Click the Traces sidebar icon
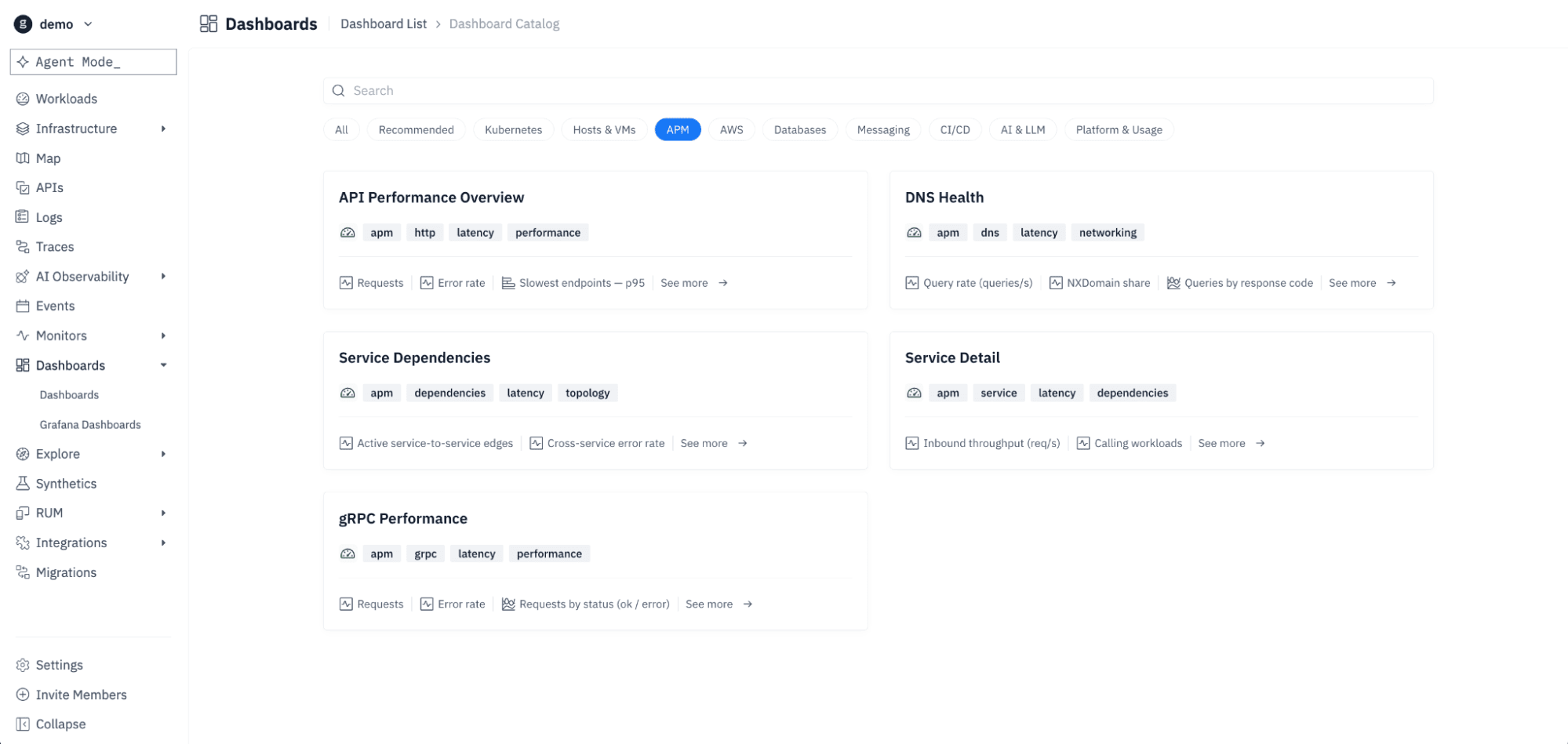Screen dimensions: 1568x744 click(23, 247)
